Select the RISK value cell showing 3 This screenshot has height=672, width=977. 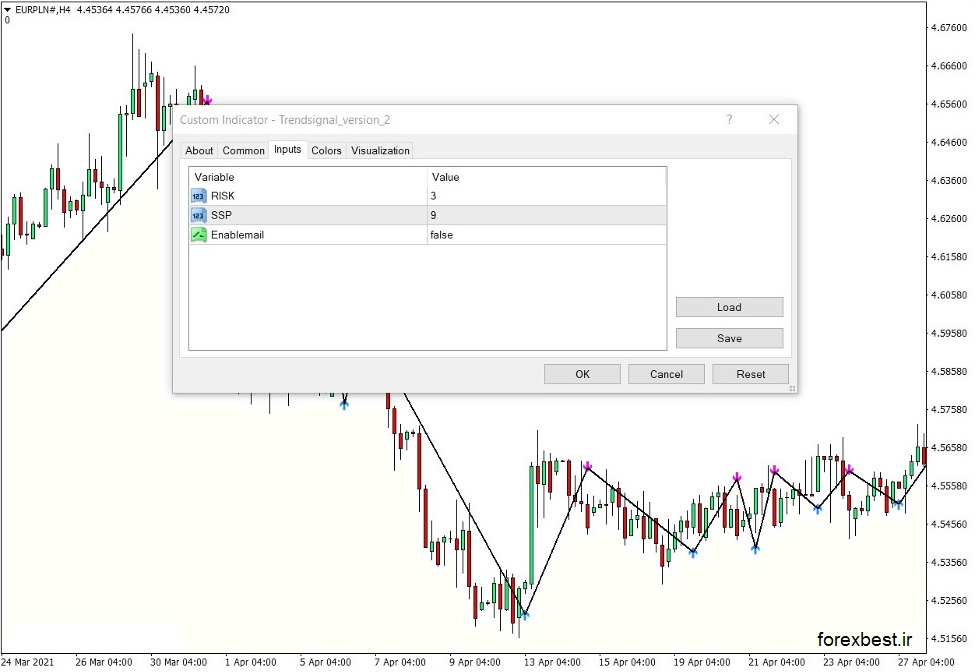[546, 196]
